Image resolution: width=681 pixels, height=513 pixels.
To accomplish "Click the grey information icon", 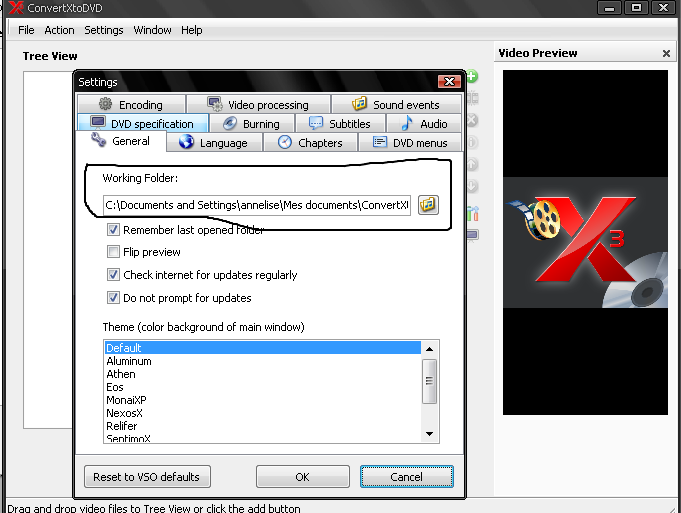I will 473,142.
